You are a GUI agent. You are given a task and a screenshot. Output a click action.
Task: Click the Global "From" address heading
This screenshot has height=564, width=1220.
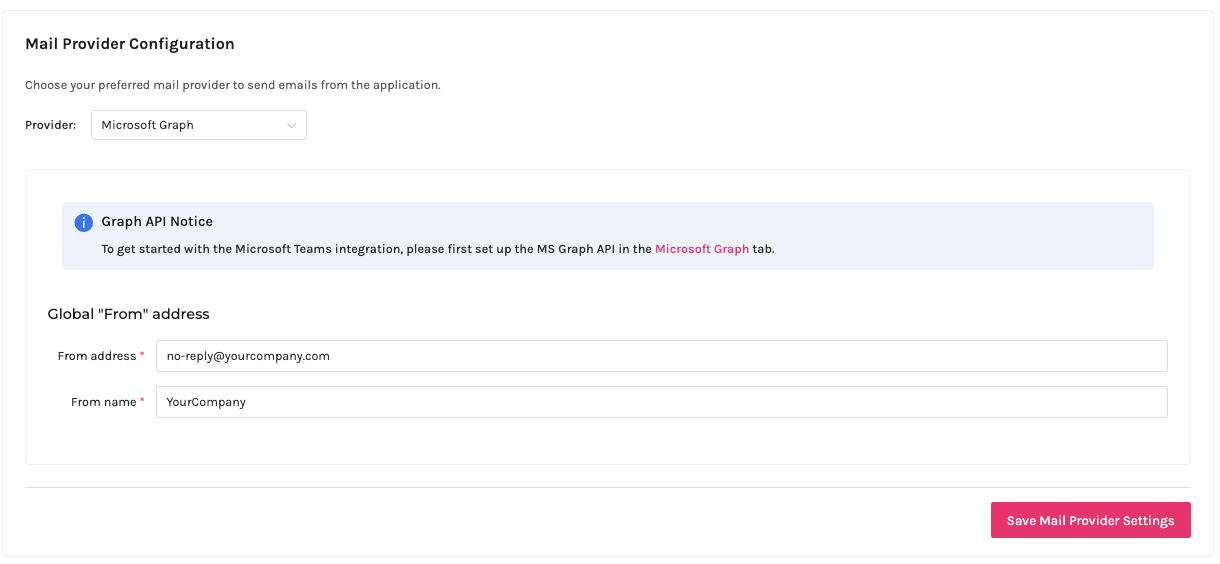pyautogui.click(x=128, y=314)
